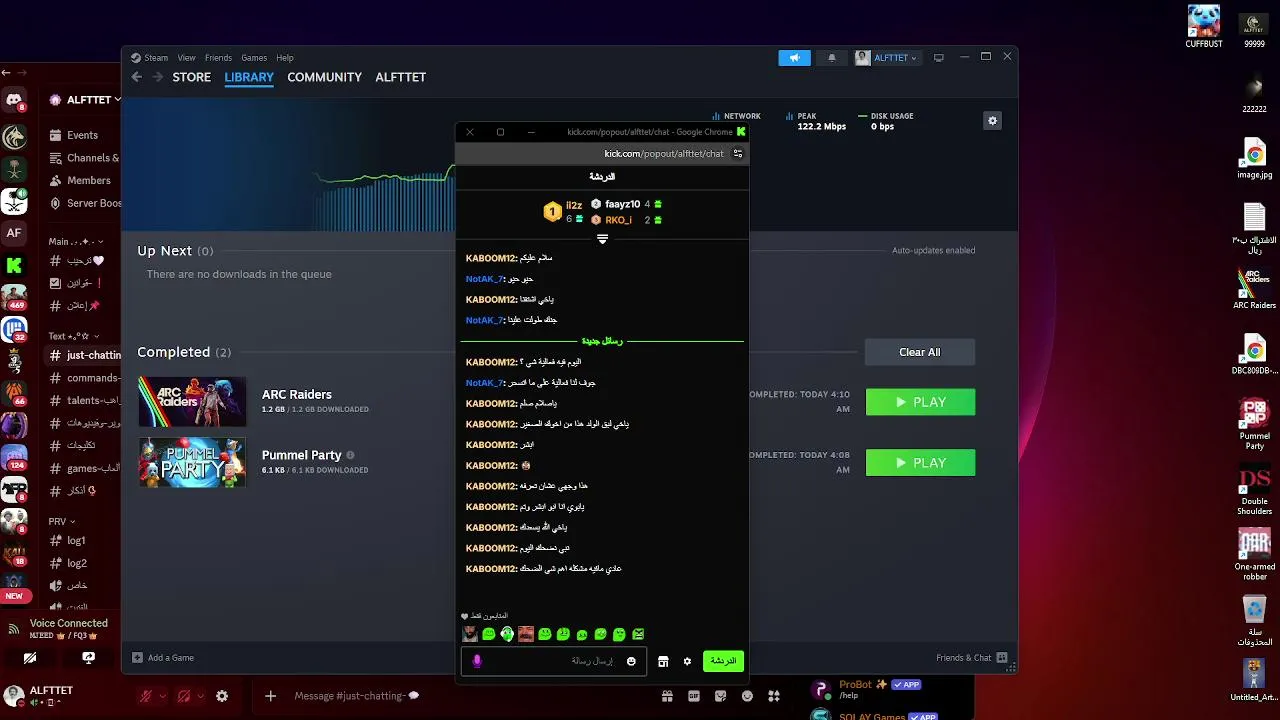The image size is (1280, 720).
Task: Open emoji picker in Kick chat input
Action: point(631,661)
